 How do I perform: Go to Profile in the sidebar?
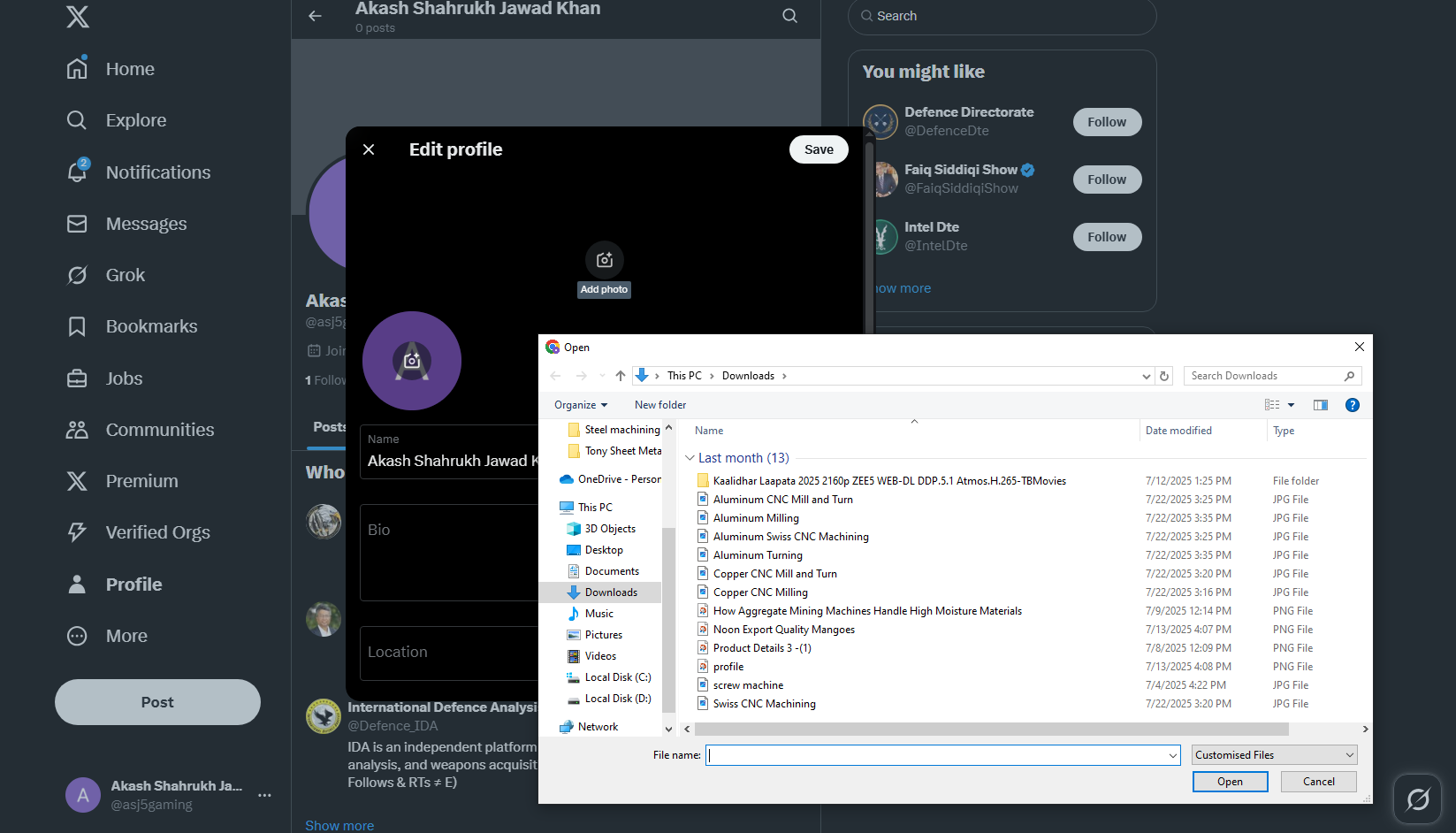pos(114,585)
